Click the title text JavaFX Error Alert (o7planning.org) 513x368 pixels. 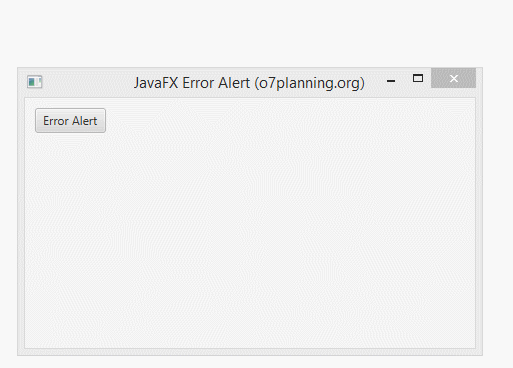[x=249, y=83]
